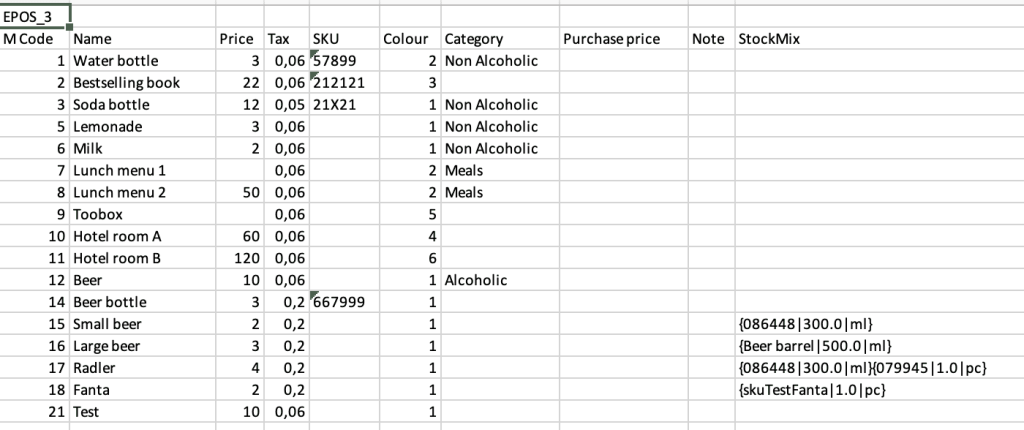Click the Colour value 6 cell
Viewport: 1024px width, 430px height.
click(x=410, y=258)
